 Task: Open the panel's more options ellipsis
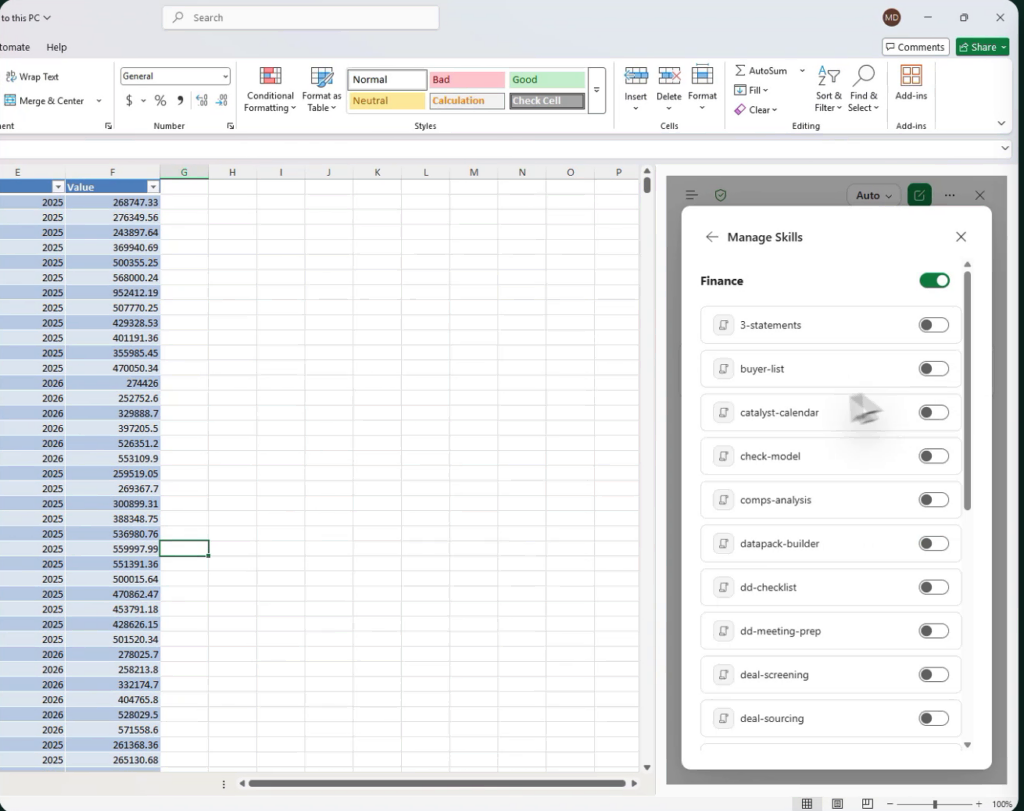pyautogui.click(x=950, y=195)
